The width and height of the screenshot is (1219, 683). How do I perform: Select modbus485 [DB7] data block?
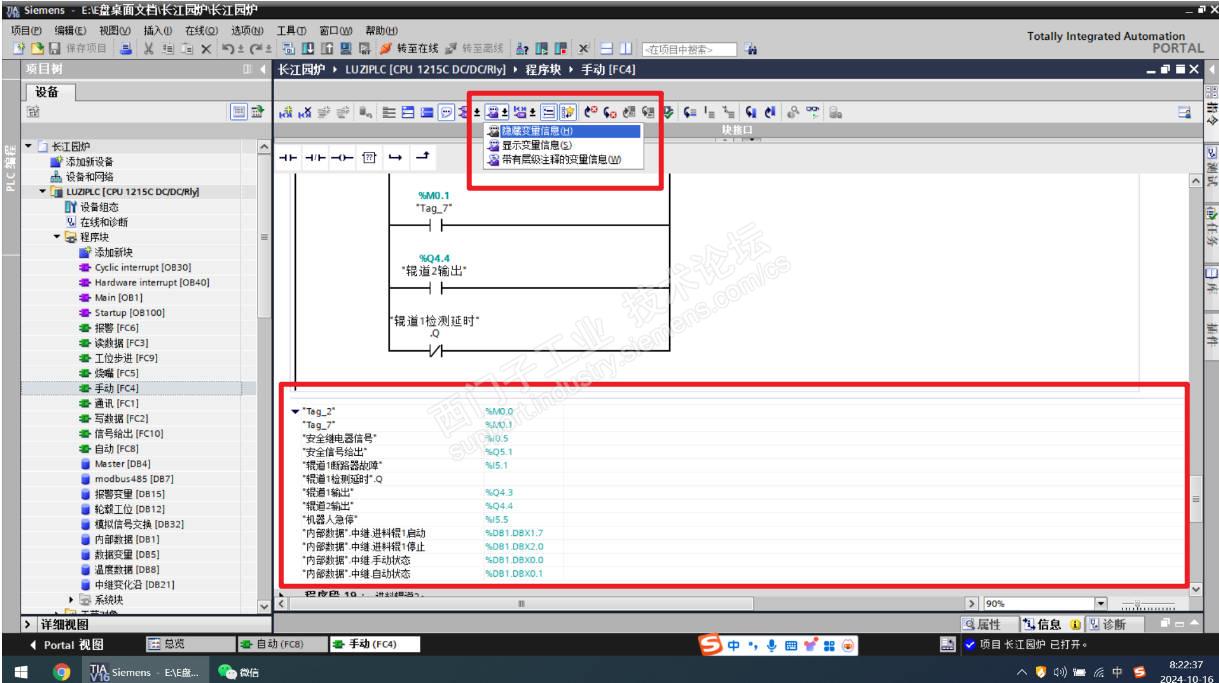pyautogui.click(x=134, y=479)
